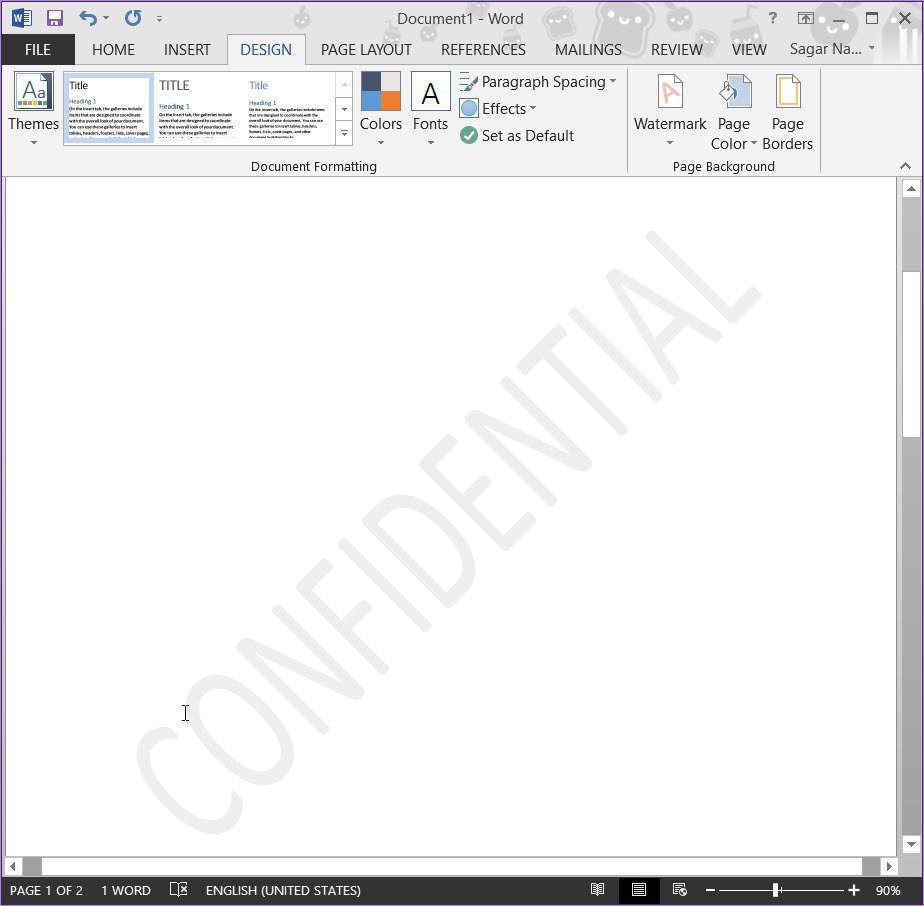Open the Themes gallery

[34, 109]
